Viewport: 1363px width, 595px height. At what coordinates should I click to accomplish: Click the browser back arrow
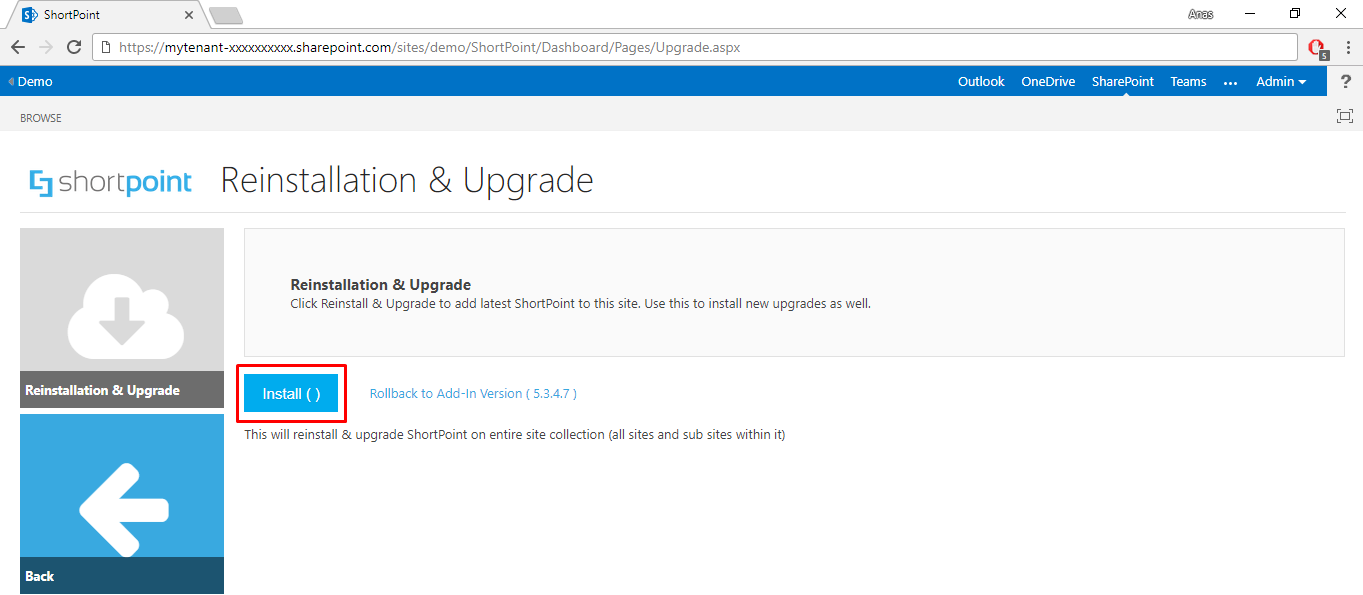(18, 47)
